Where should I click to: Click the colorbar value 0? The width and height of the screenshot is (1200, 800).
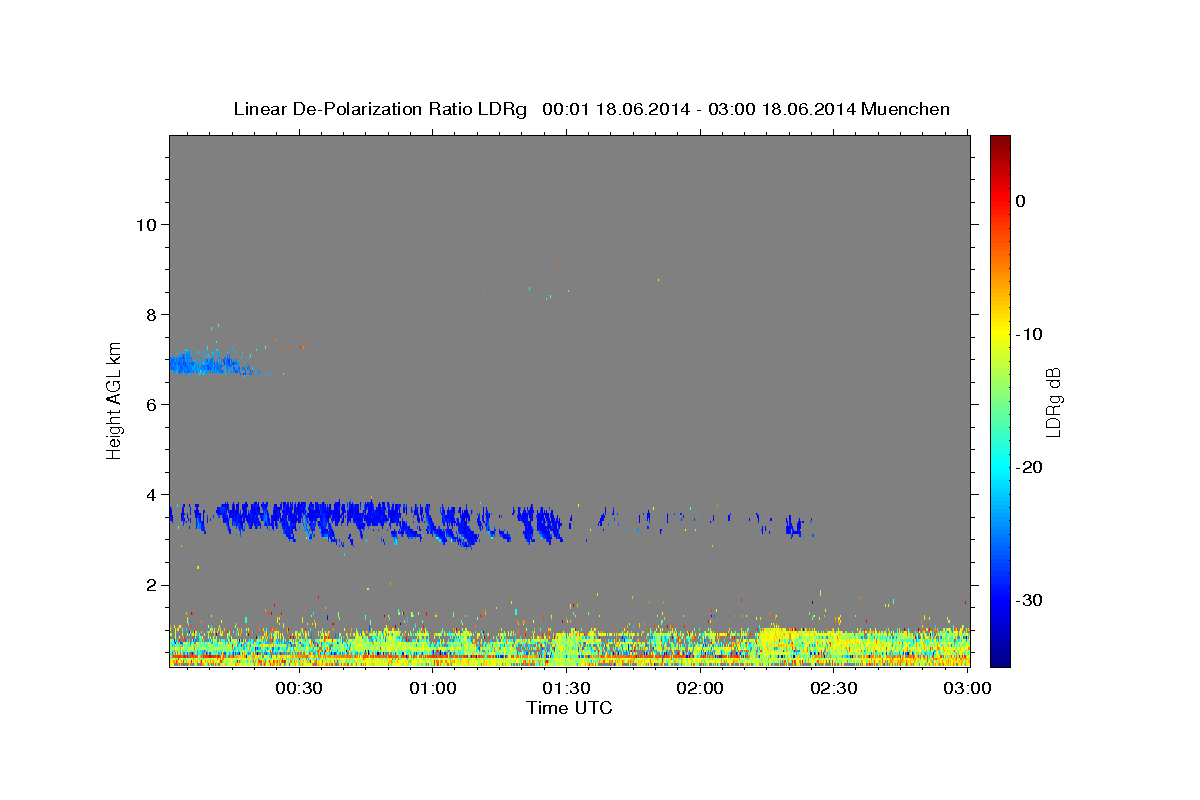pos(1021,201)
